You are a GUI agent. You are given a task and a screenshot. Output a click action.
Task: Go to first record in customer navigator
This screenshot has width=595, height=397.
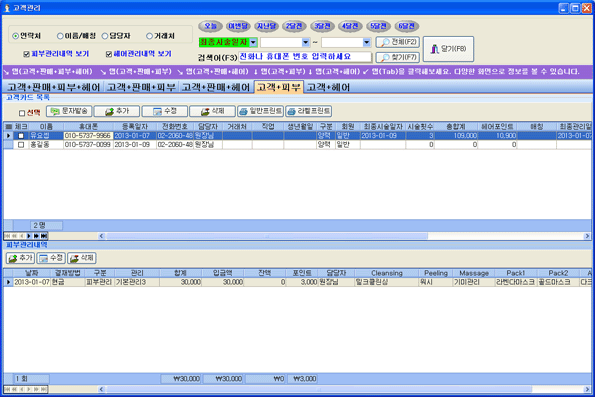(7, 236)
